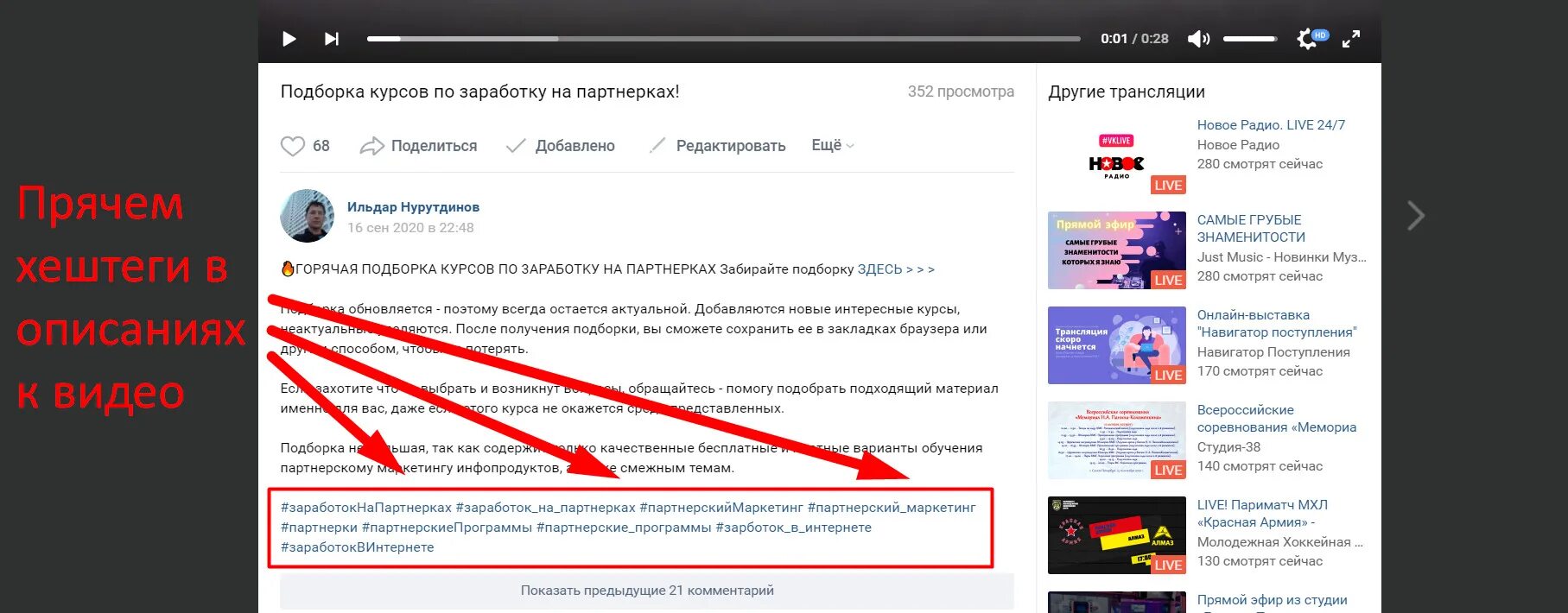
Task: Click the 352 просмотра view count
Action: pos(961,92)
